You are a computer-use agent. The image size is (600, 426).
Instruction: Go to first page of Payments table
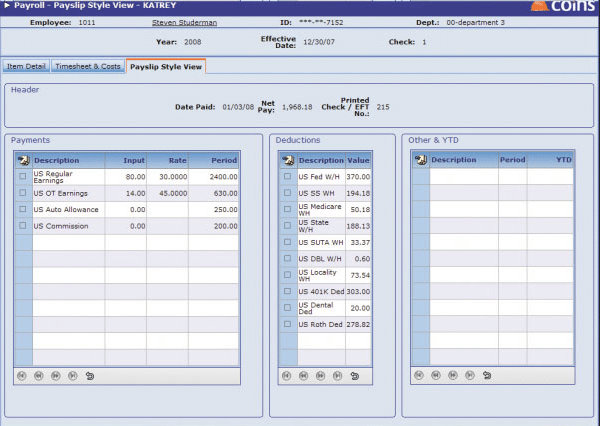point(22,376)
